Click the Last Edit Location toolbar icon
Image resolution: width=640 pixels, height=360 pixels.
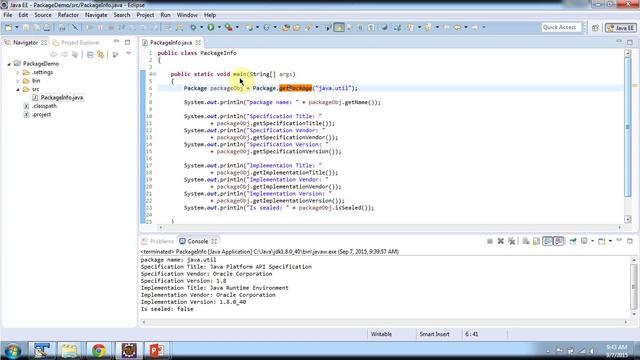(446, 27)
